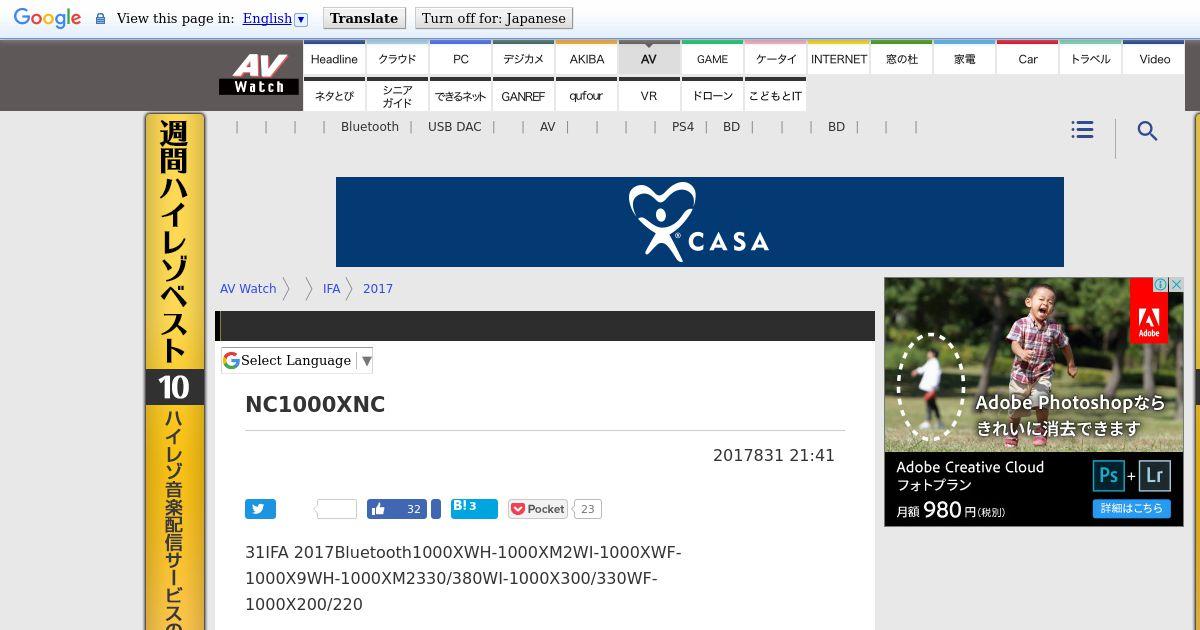Open the 窓の杜 tab

click(x=902, y=59)
